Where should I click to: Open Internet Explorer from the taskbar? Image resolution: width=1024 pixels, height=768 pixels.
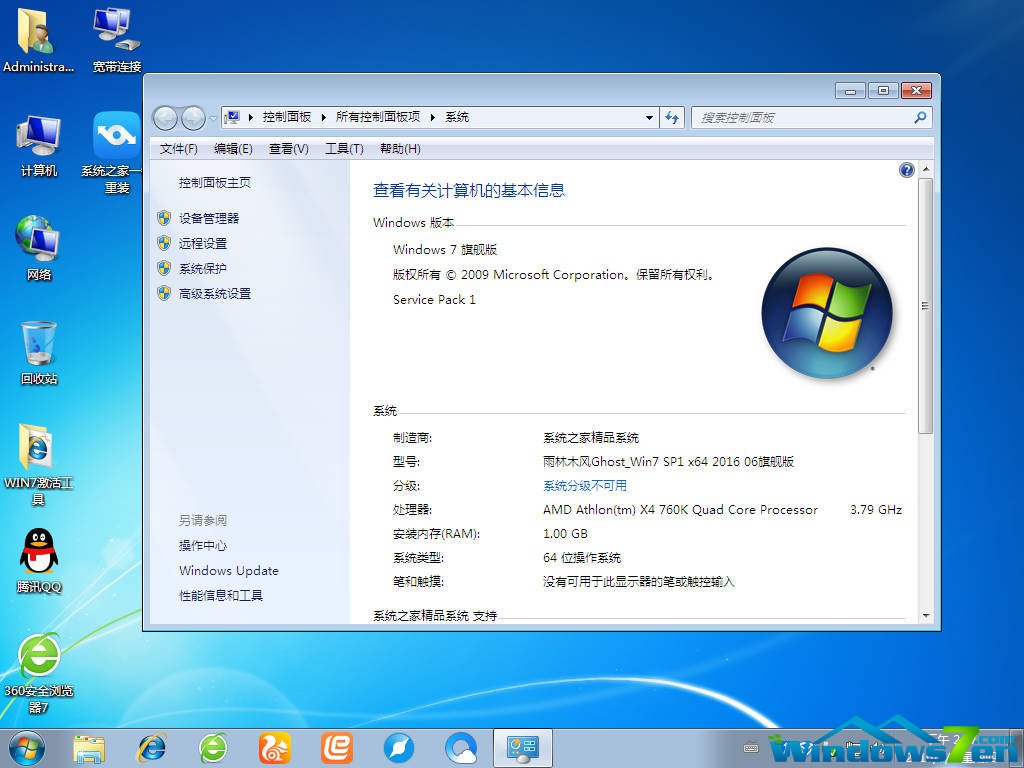[x=152, y=748]
